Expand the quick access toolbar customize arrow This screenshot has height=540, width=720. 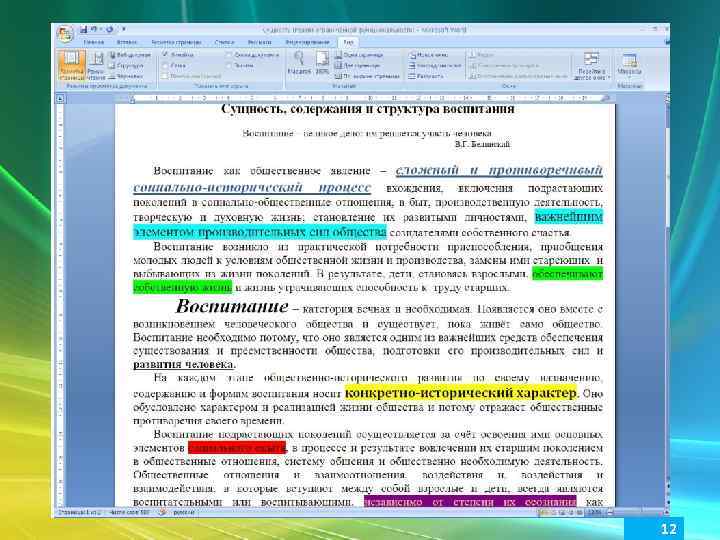click(x=124, y=29)
